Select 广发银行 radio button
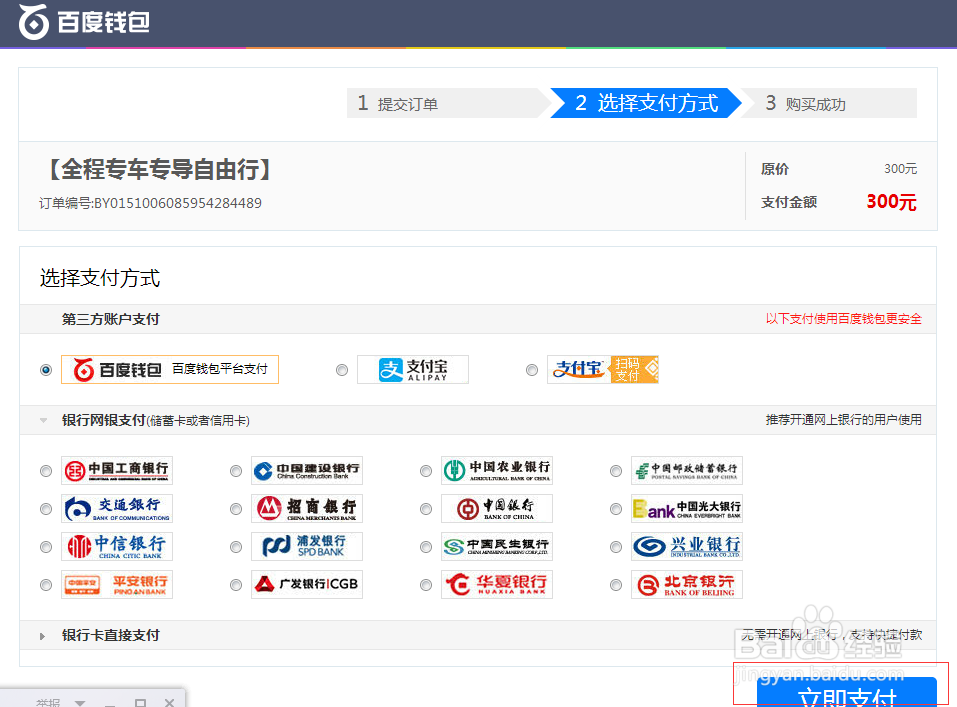Image resolution: width=957 pixels, height=707 pixels. (x=236, y=585)
